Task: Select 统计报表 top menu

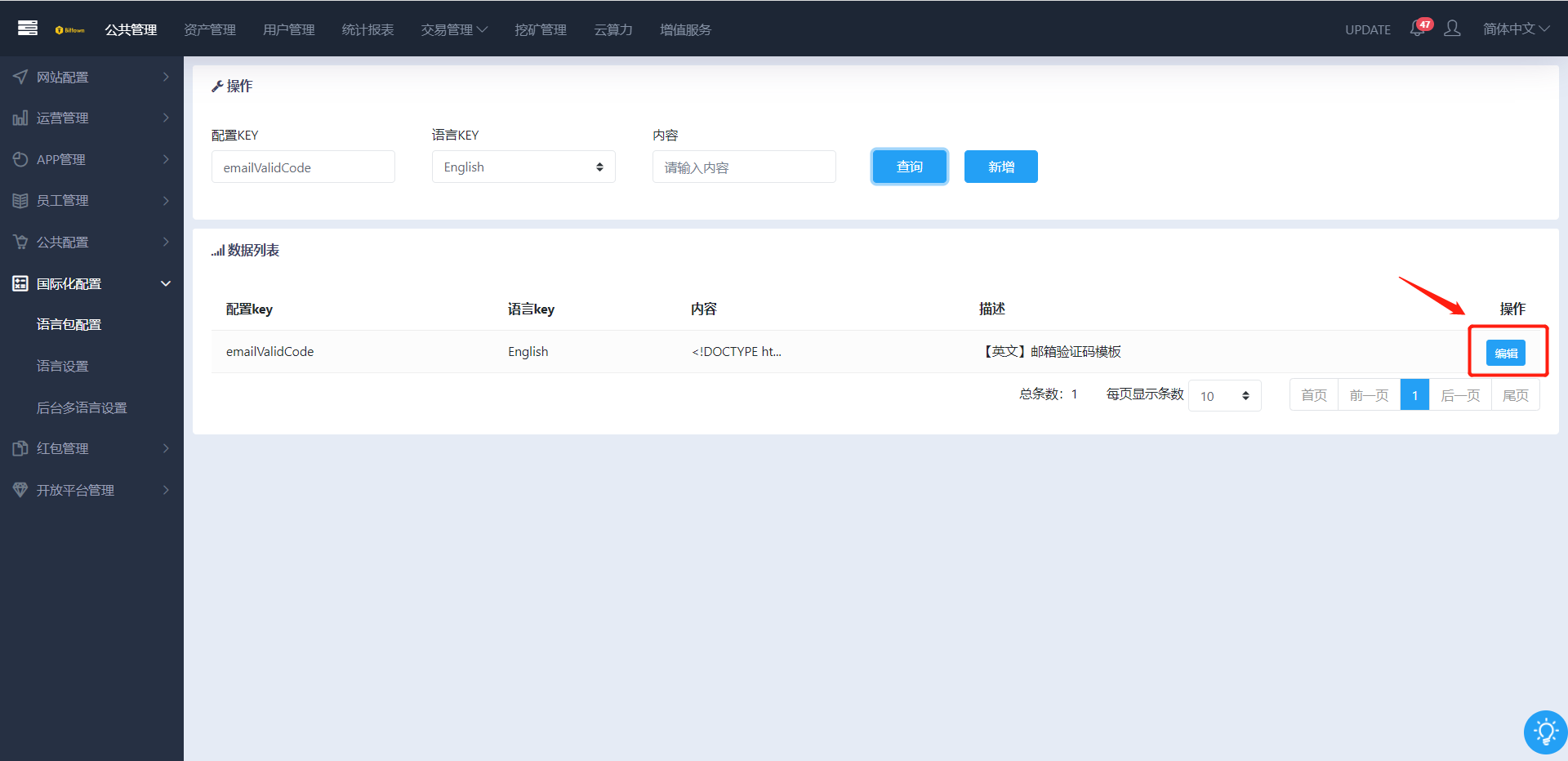Action: (368, 29)
